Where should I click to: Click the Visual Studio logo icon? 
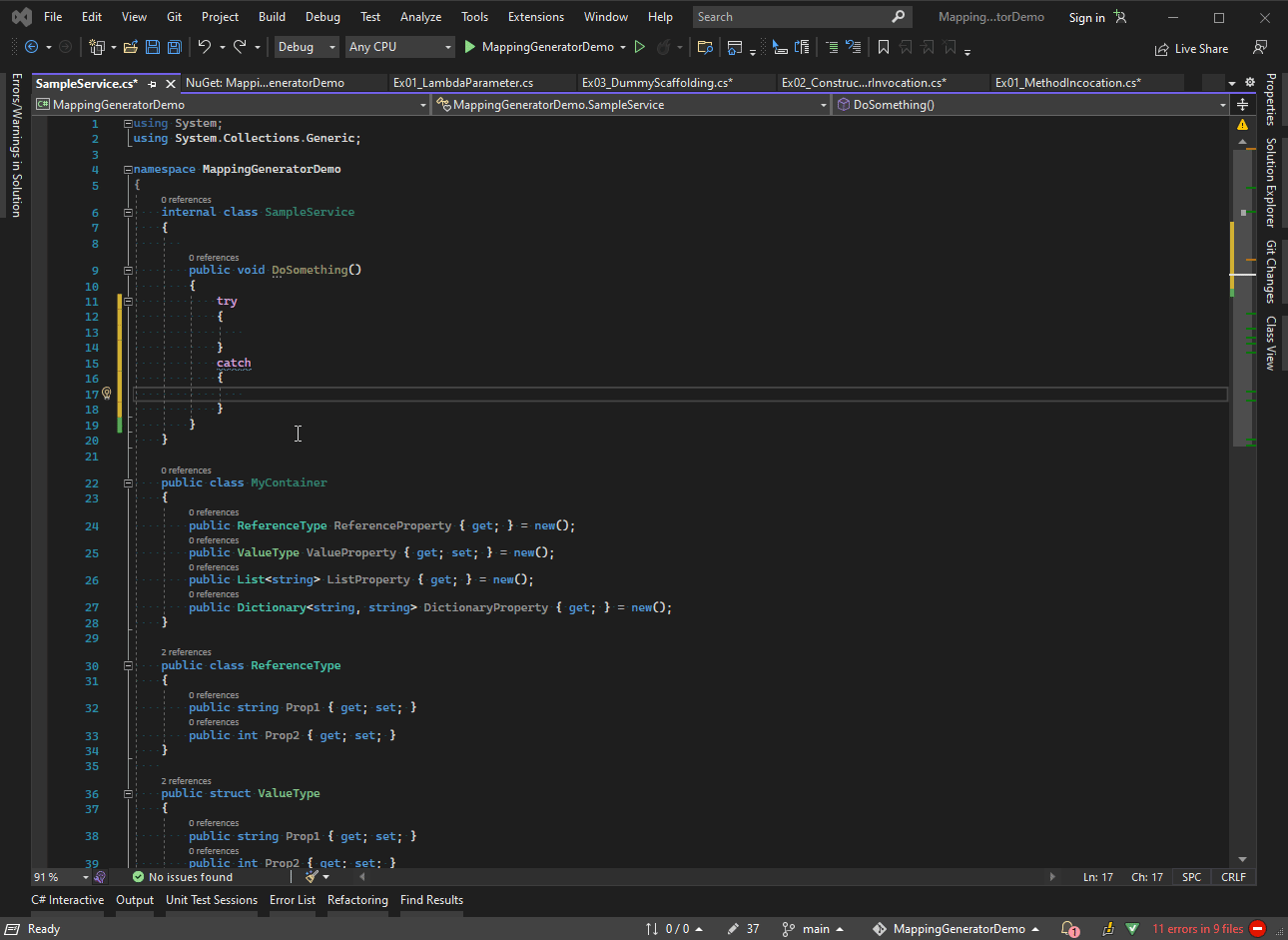coord(21,17)
